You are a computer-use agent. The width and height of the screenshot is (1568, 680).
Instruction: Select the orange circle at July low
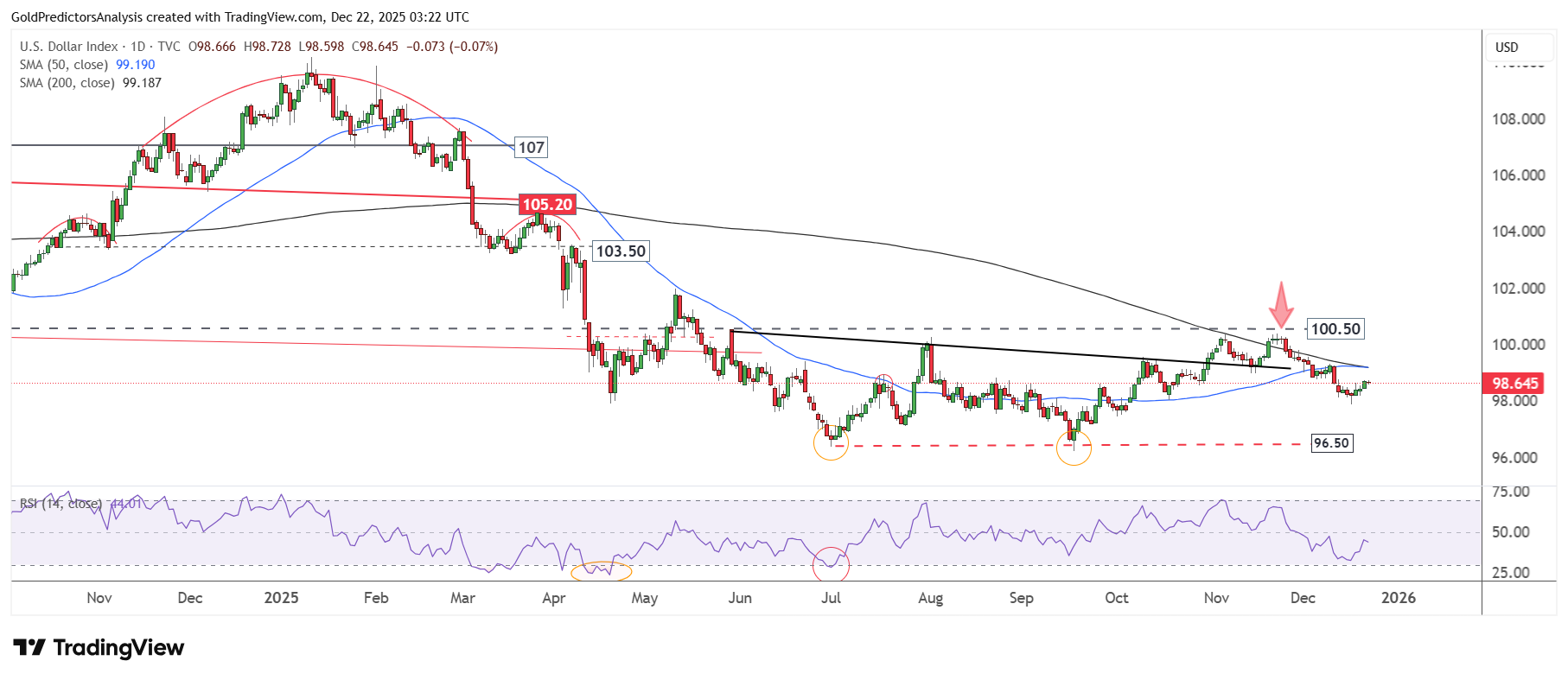tap(831, 443)
